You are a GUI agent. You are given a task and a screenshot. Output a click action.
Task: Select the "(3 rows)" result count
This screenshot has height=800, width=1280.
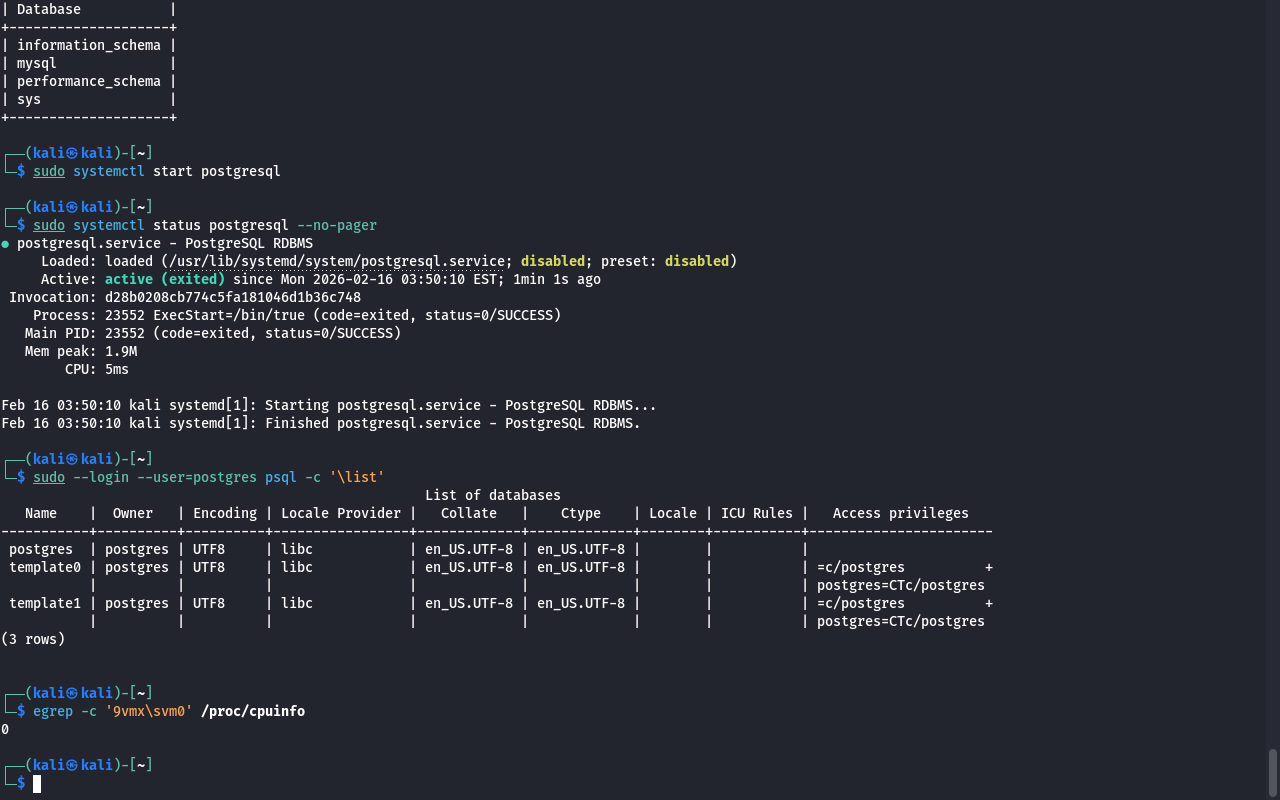pos(33,639)
